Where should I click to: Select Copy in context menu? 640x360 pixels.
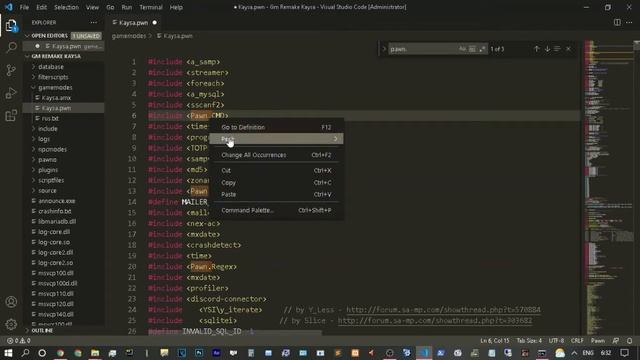(x=276, y=182)
